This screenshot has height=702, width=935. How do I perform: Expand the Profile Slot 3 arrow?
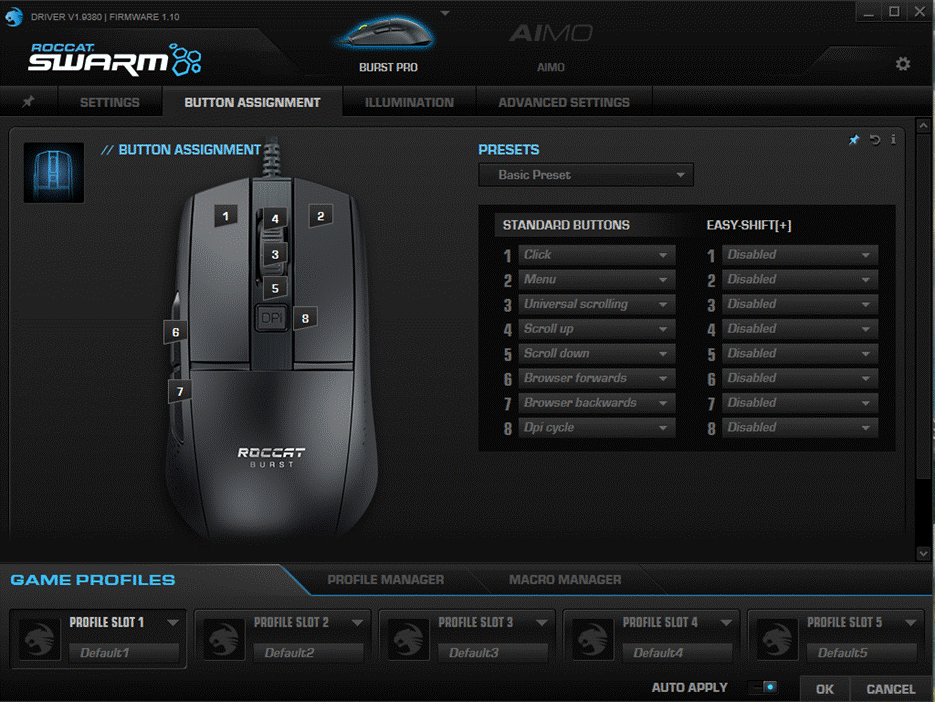coord(541,623)
